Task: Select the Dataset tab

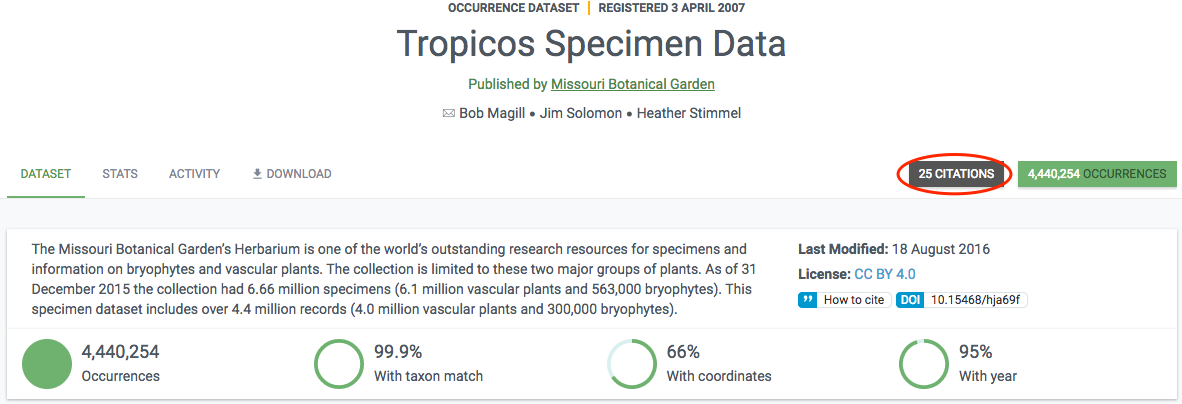Action: 46,173
